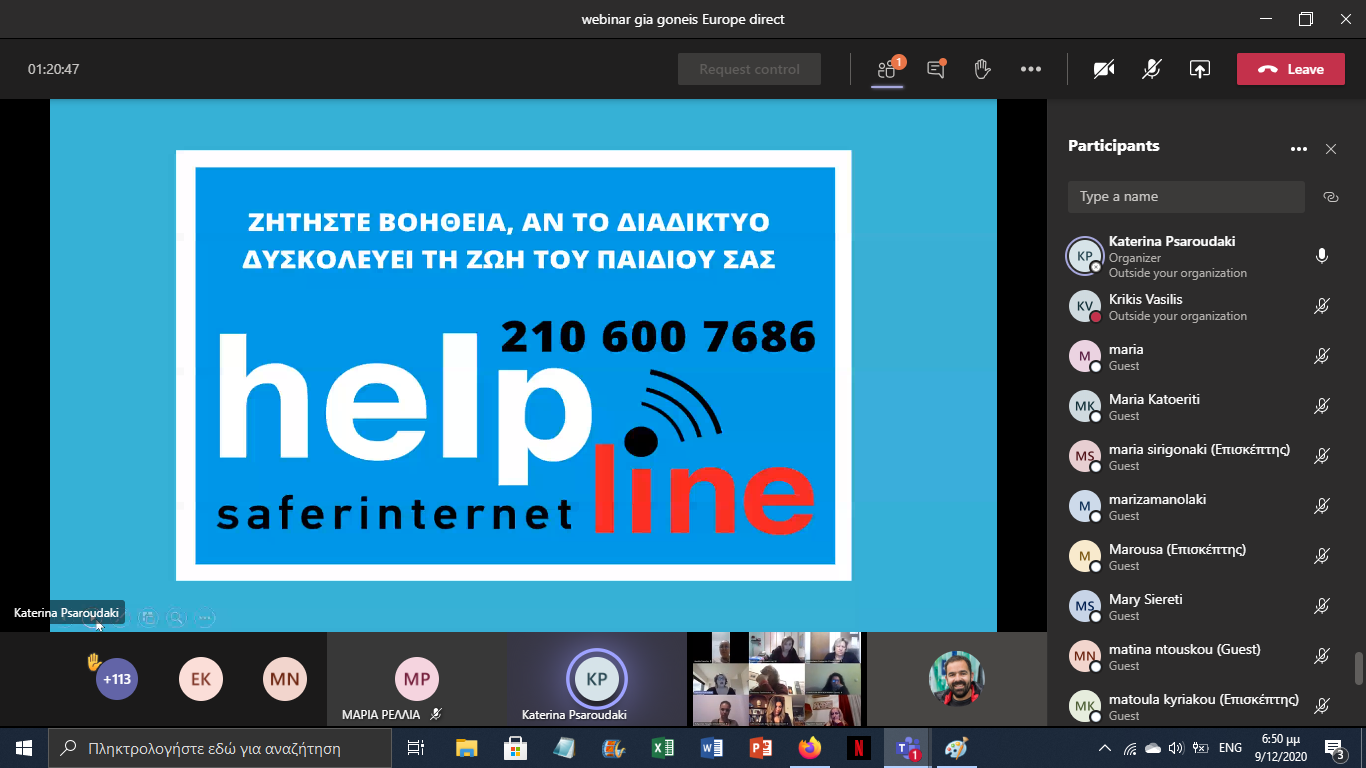Toggle the camera on
The width and height of the screenshot is (1366, 768).
[x=1104, y=69]
